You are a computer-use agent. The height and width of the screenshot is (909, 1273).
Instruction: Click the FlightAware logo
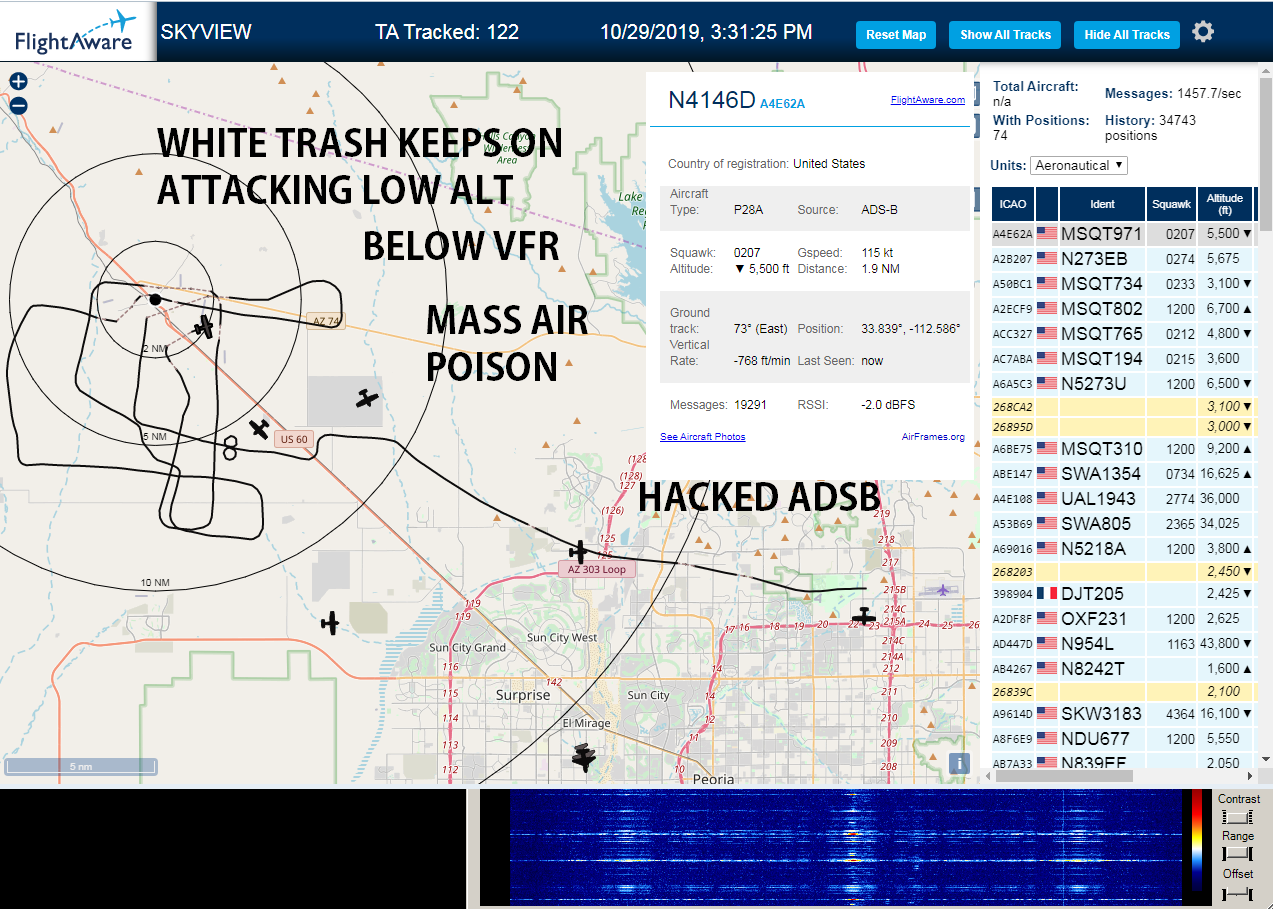pos(77,32)
